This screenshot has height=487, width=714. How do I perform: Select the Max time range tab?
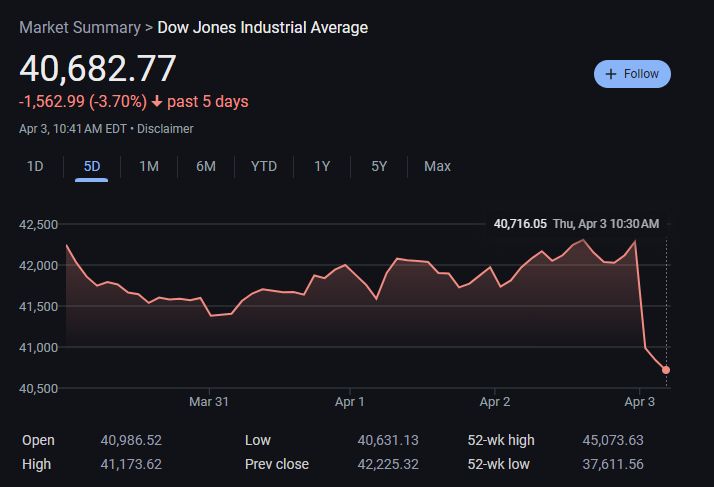437,166
